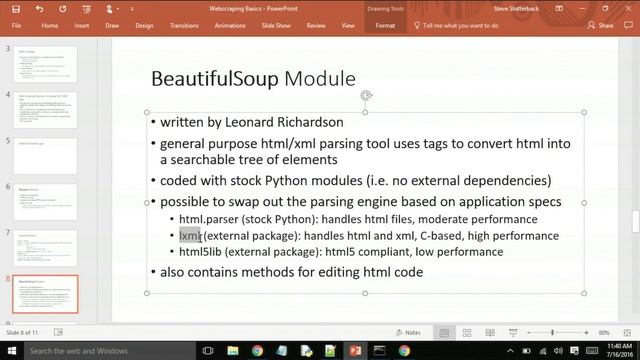Click the network icon in system tray
The width and height of the screenshot is (640, 360).
[x=542, y=351]
